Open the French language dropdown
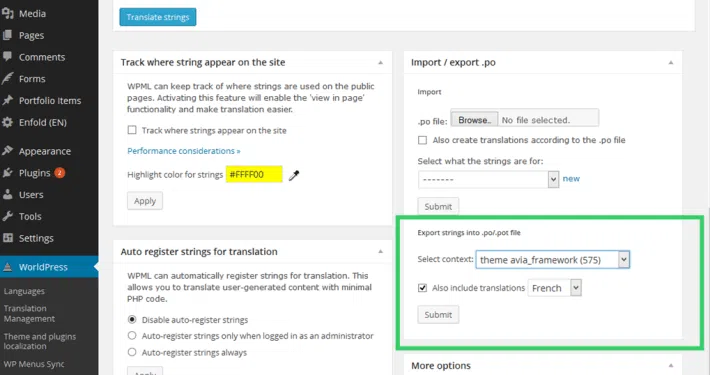 click(554, 288)
